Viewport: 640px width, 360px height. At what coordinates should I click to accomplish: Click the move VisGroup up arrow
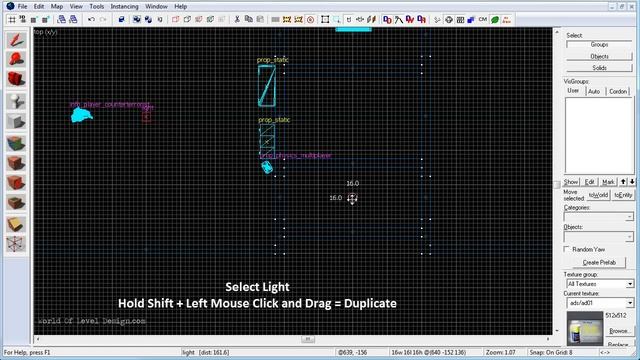tap(623, 182)
